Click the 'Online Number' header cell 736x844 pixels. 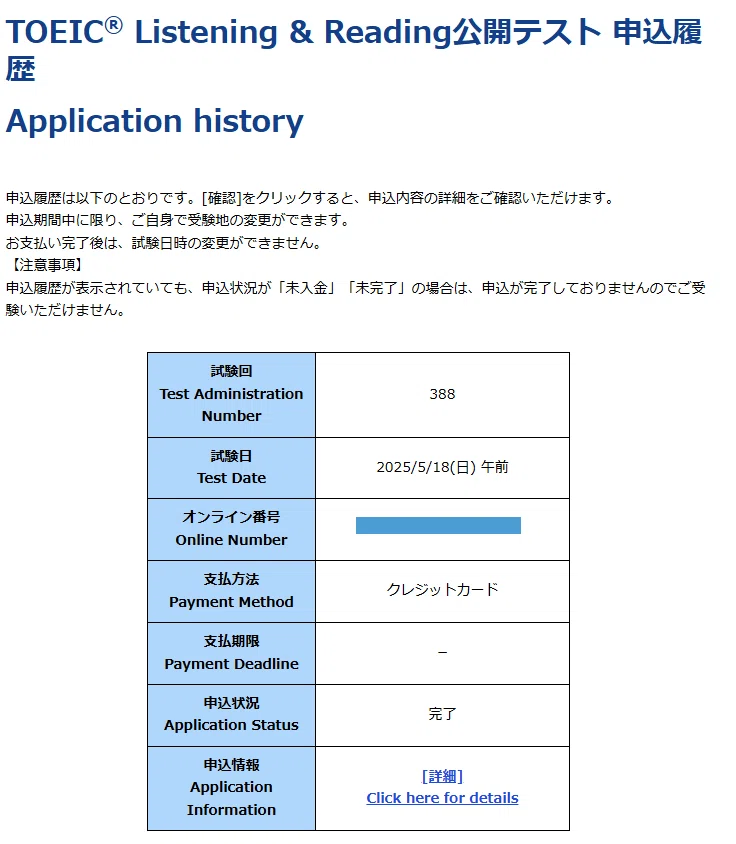(x=232, y=529)
